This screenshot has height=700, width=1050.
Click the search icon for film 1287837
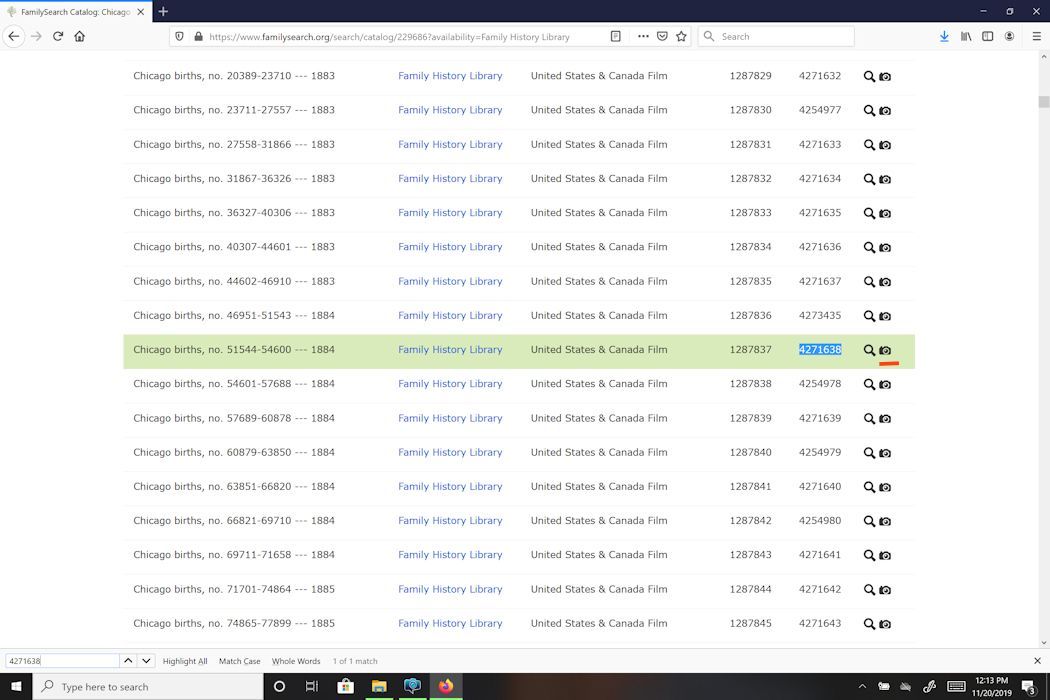coord(869,350)
